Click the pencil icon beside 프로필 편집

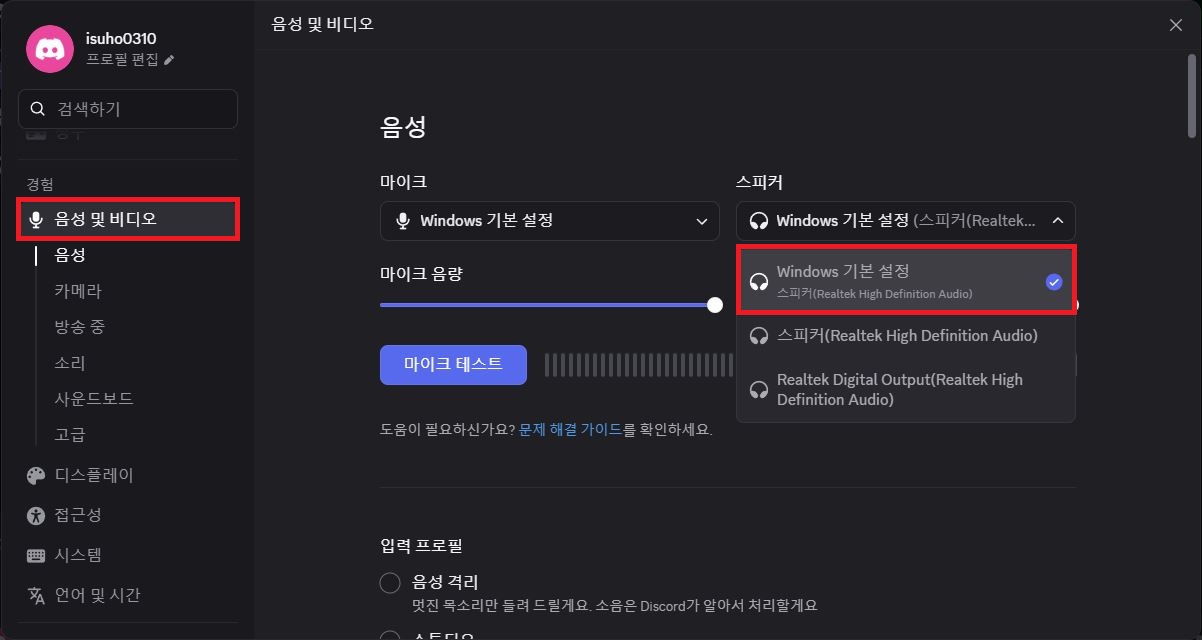[x=169, y=60]
